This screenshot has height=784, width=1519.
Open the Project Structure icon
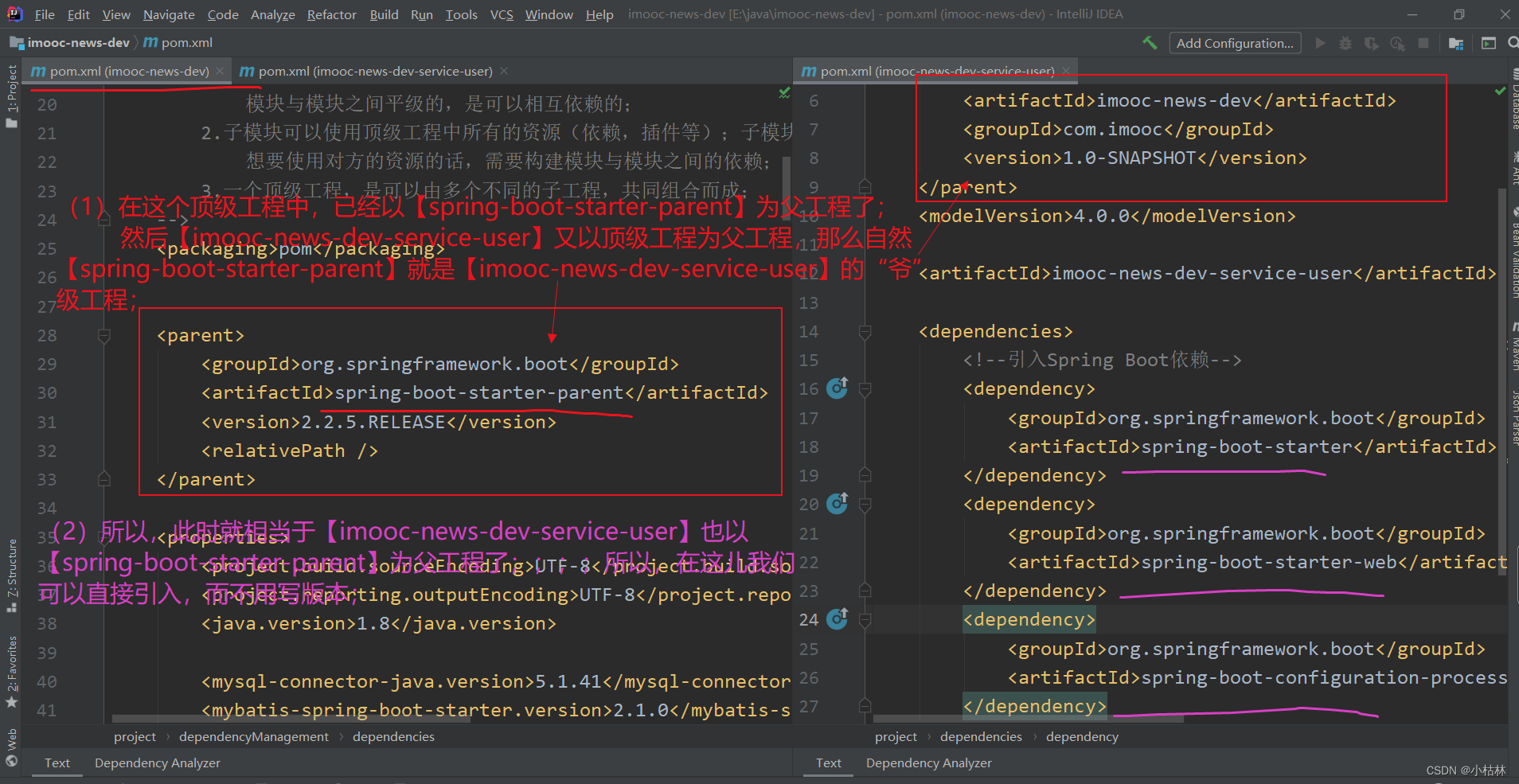(1456, 43)
